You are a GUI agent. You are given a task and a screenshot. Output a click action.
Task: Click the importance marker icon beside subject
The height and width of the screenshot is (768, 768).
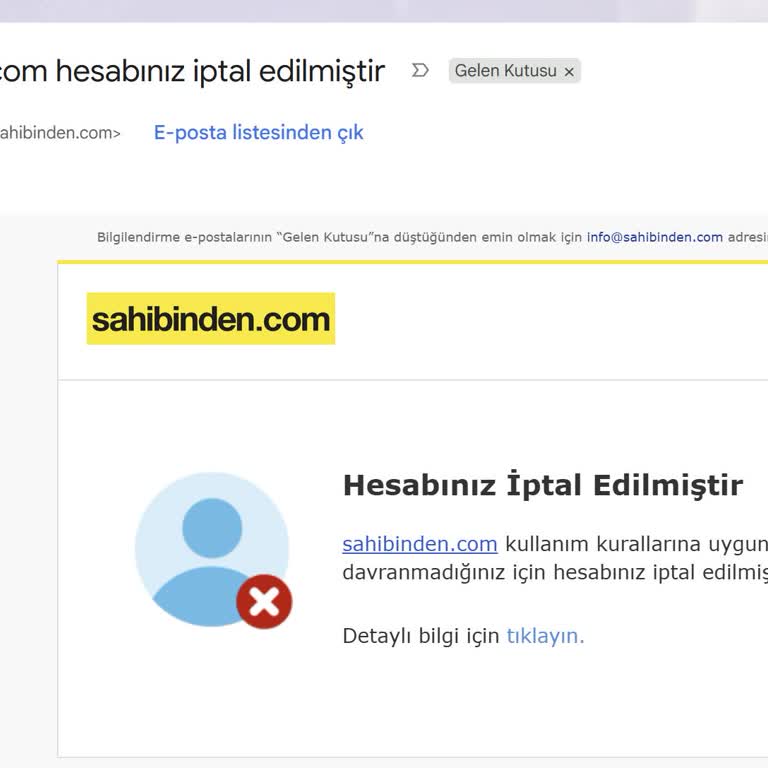420,71
